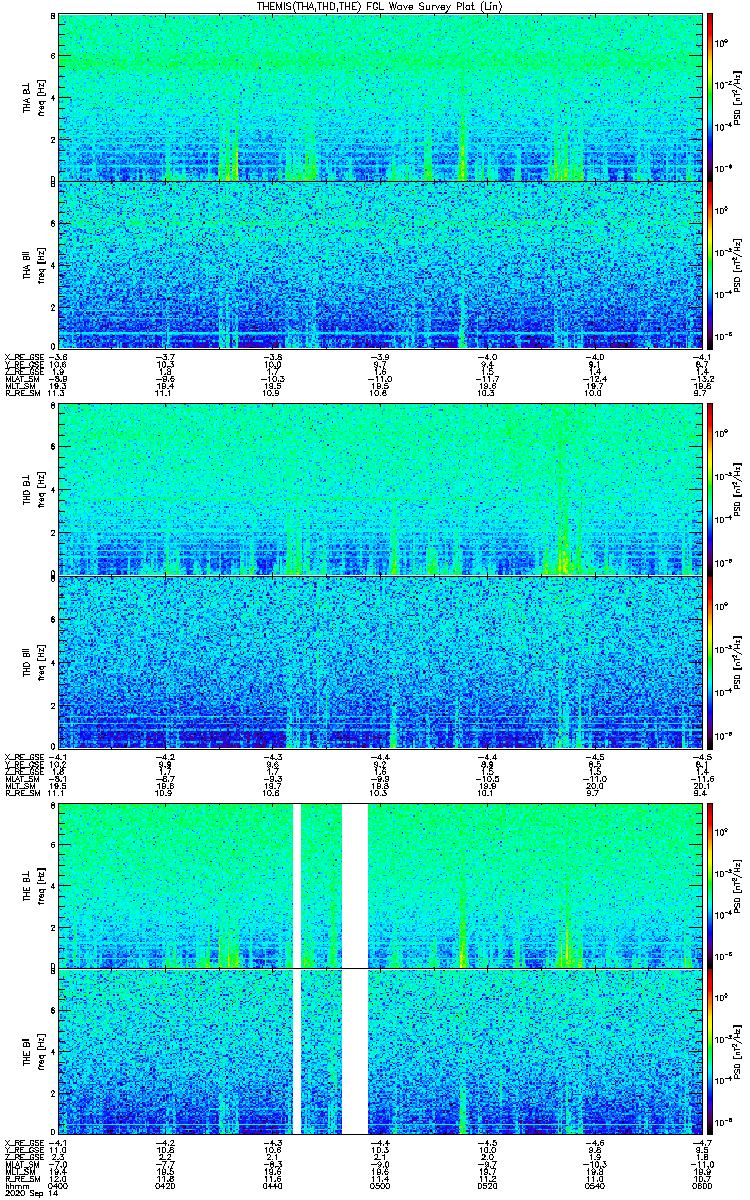Click the '0520' time tick label
The image size is (750, 1200).
[487, 1184]
